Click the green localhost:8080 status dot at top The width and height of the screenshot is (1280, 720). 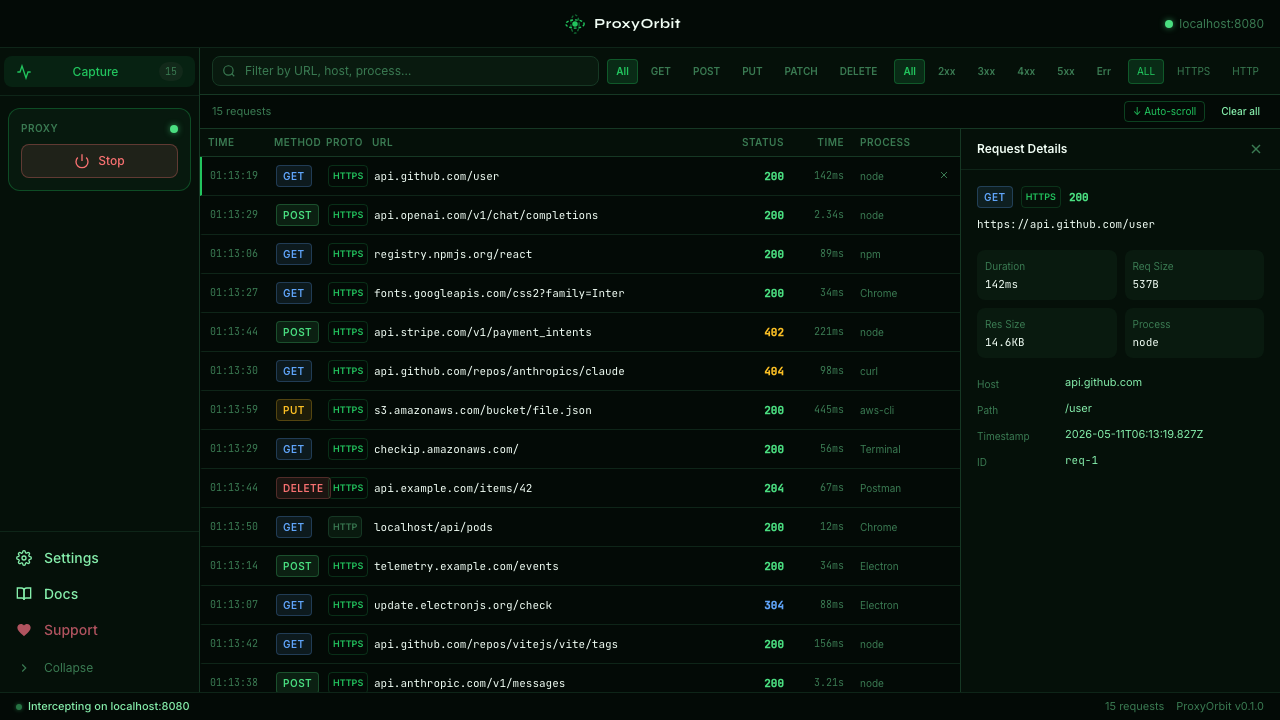tap(1168, 24)
